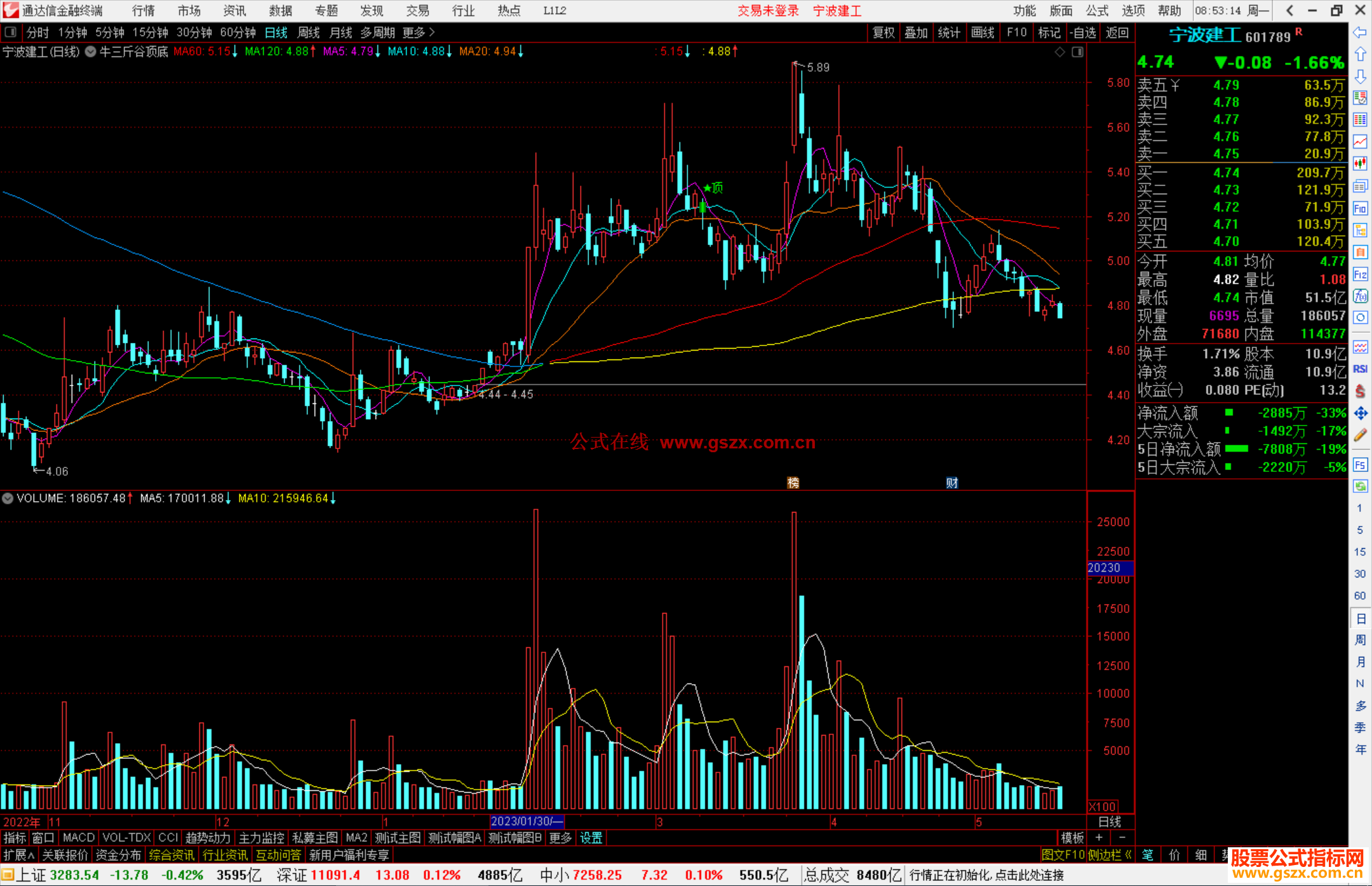Screen dimensions: 1372x886
Task: Click the RSI indicator icon
Action: (1360, 369)
